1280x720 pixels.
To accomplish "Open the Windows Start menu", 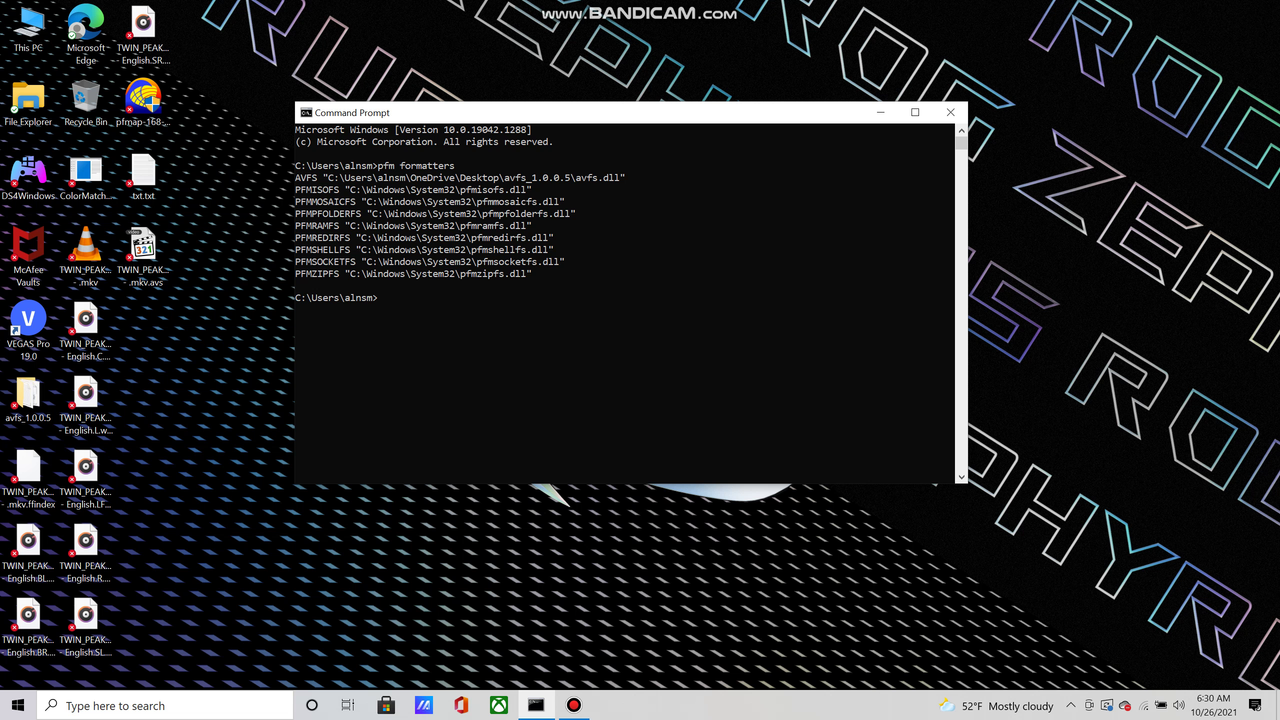I will point(18,705).
